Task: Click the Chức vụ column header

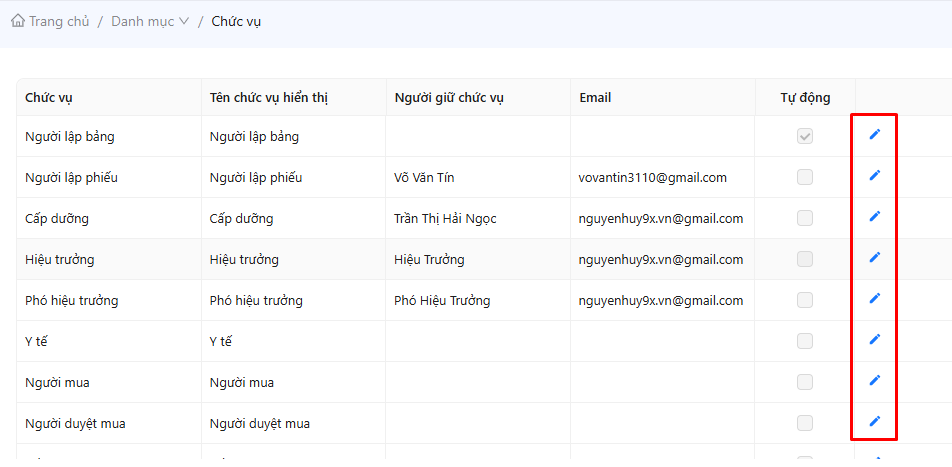Action: [49, 98]
